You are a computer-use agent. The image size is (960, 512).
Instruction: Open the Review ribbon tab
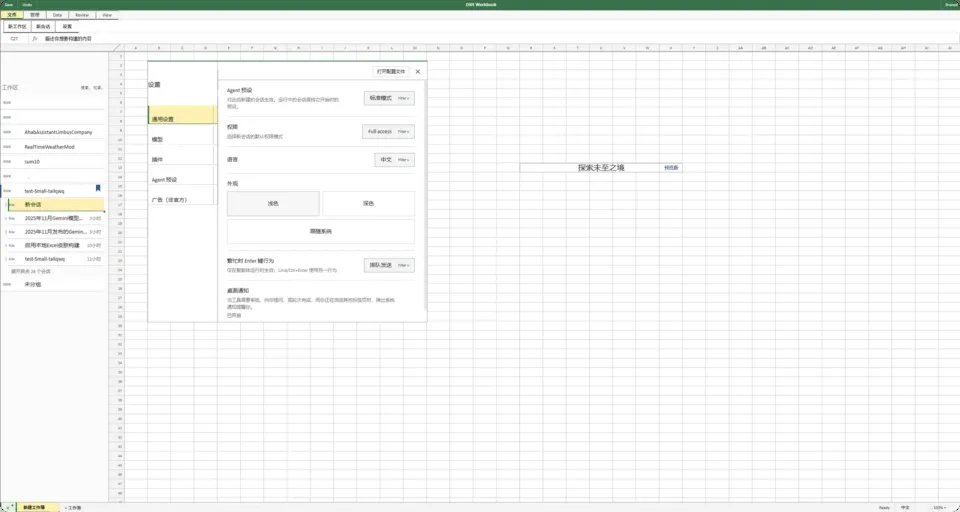(x=82, y=14)
